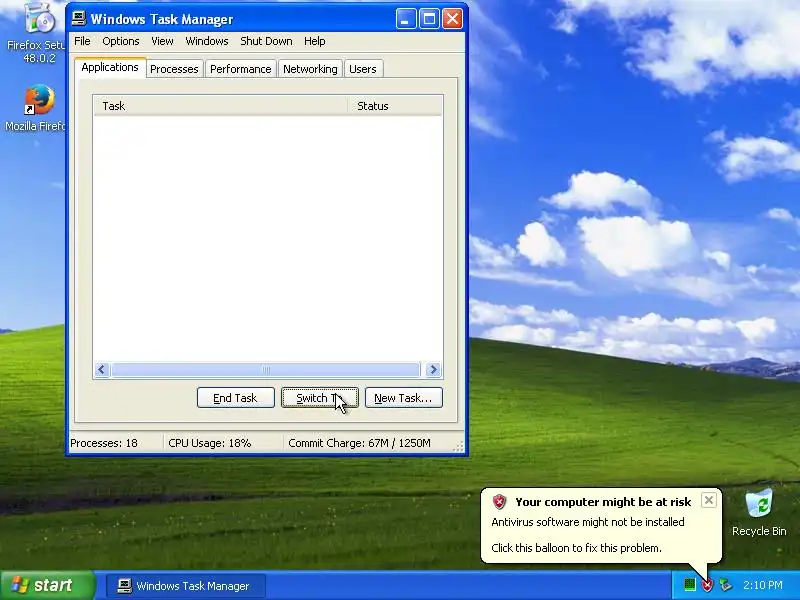Click the Commit Charge status bar text

point(359,443)
